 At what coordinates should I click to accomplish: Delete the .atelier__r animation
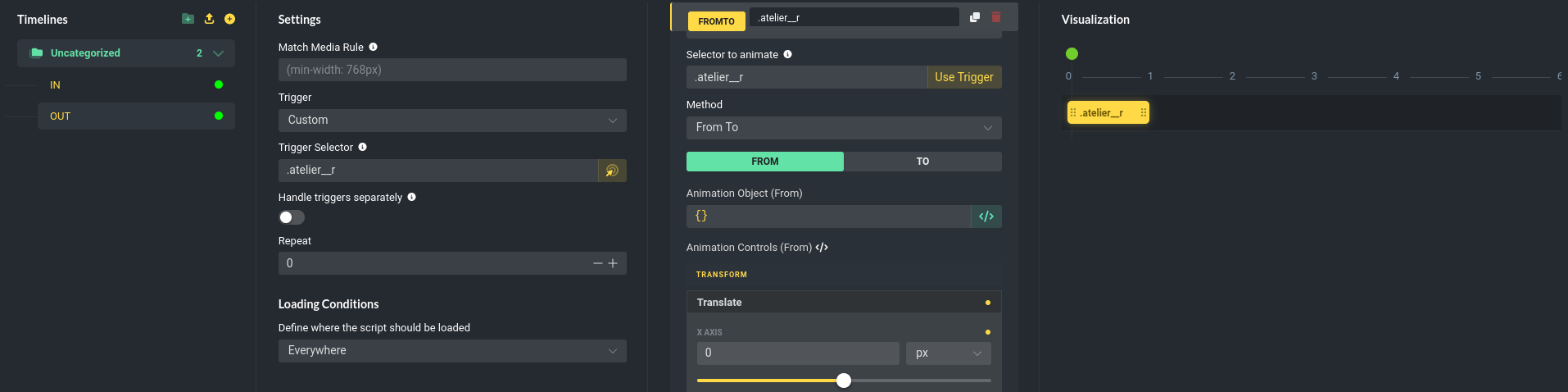(996, 17)
